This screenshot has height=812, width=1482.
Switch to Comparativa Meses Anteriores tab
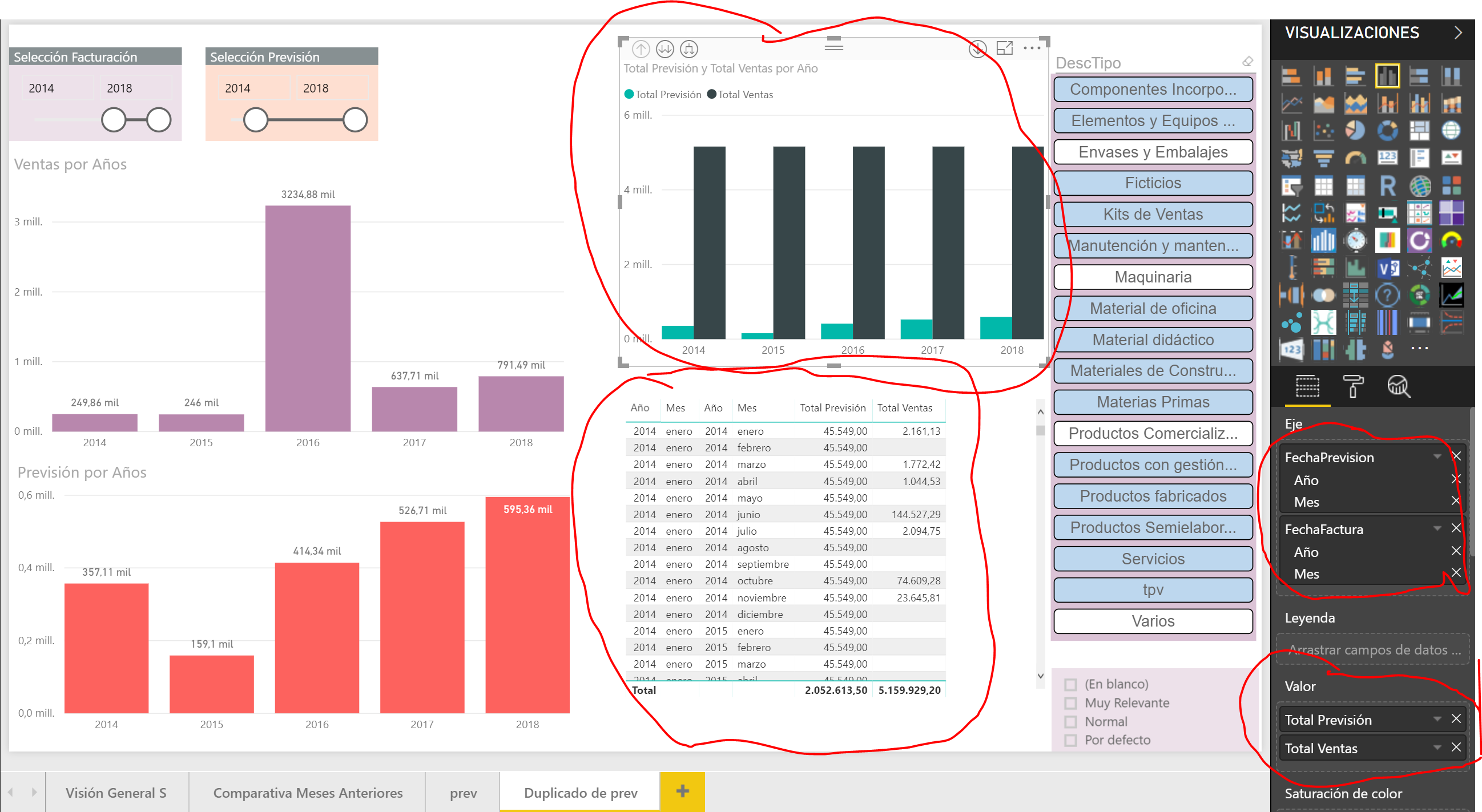coord(308,793)
